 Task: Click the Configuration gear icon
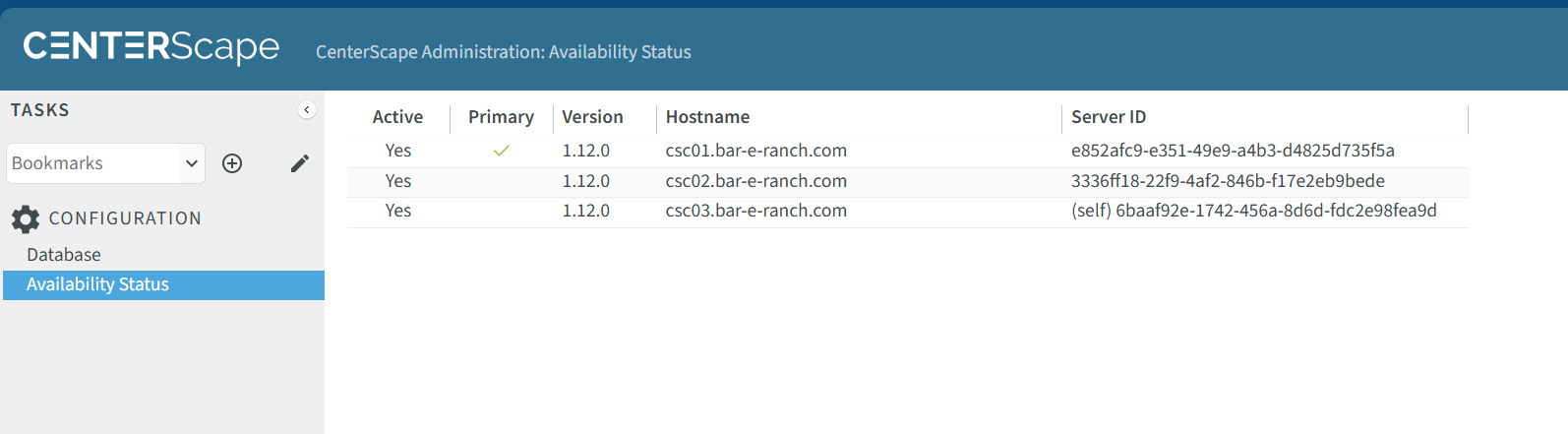tap(26, 218)
